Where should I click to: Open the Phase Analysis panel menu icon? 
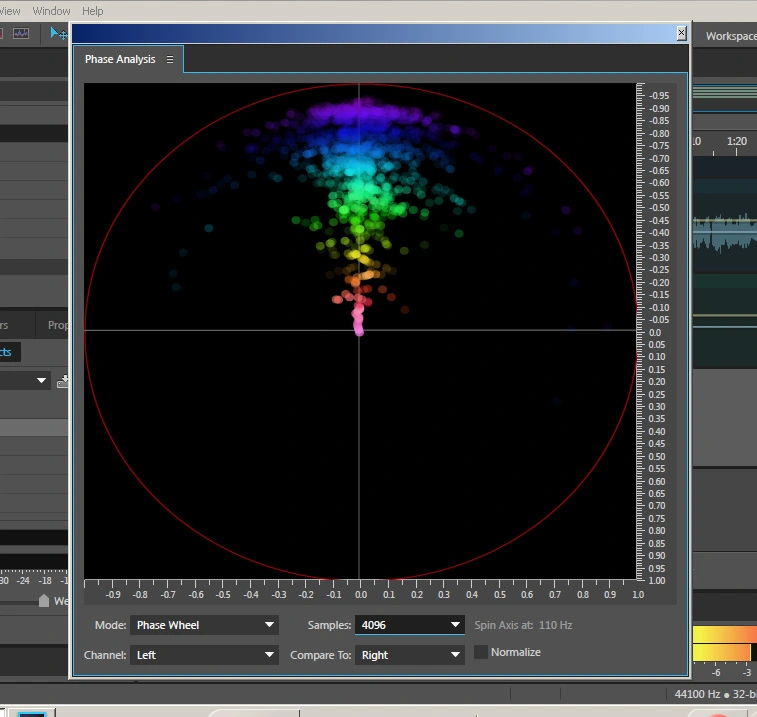pyautogui.click(x=170, y=60)
